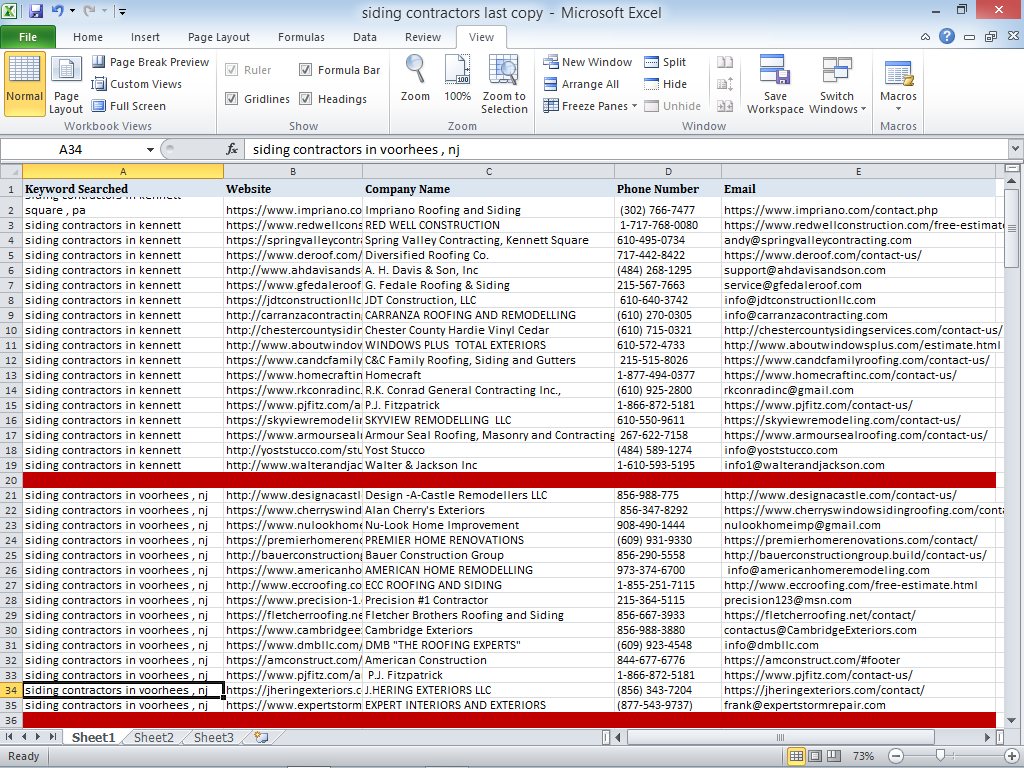Open Customize Quick Access Toolbar dropdown

[122, 11]
